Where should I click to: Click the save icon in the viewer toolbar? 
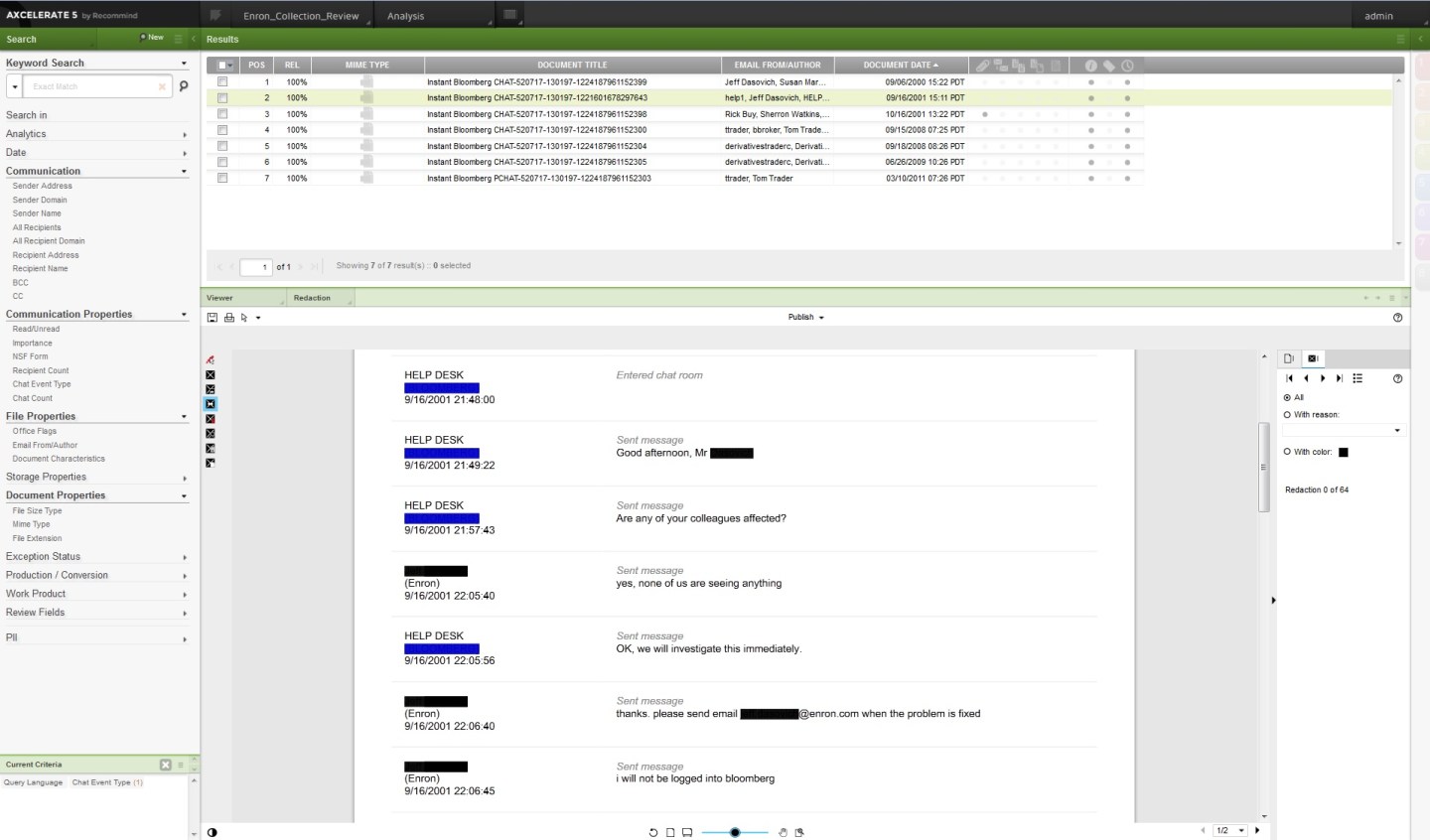pos(212,318)
